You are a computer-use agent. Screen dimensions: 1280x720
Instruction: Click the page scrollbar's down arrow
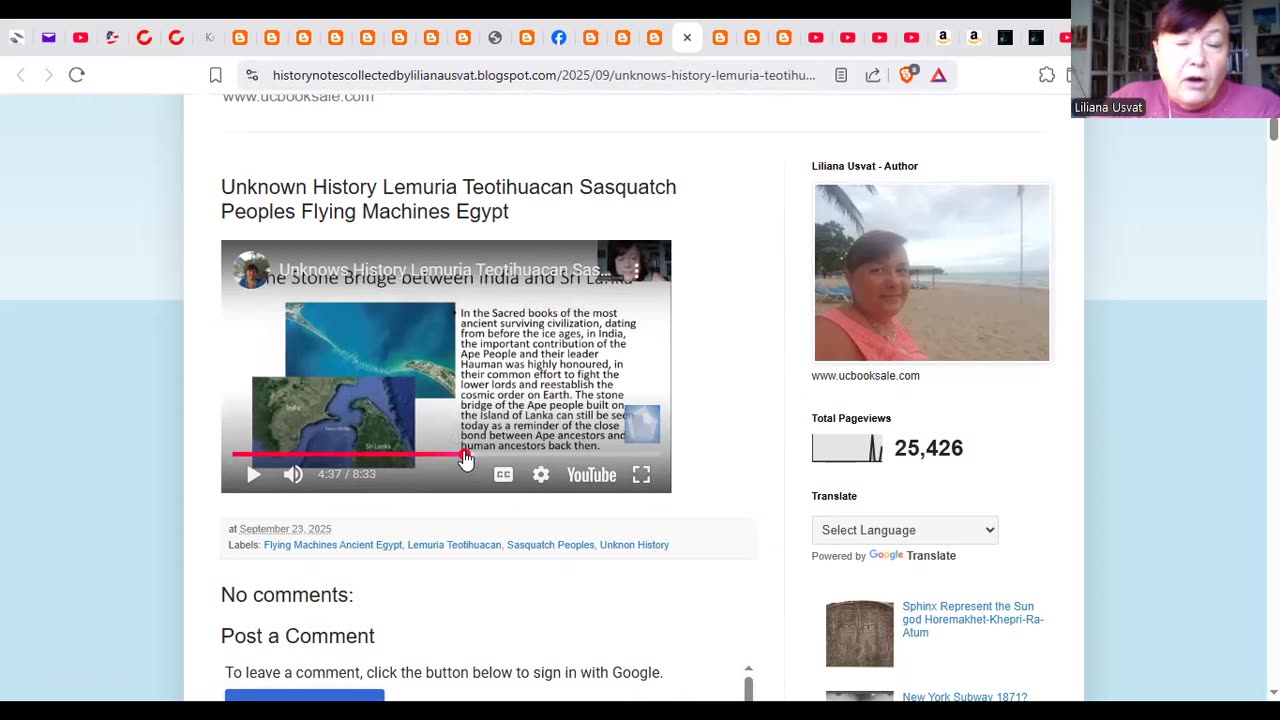(1273, 692)
